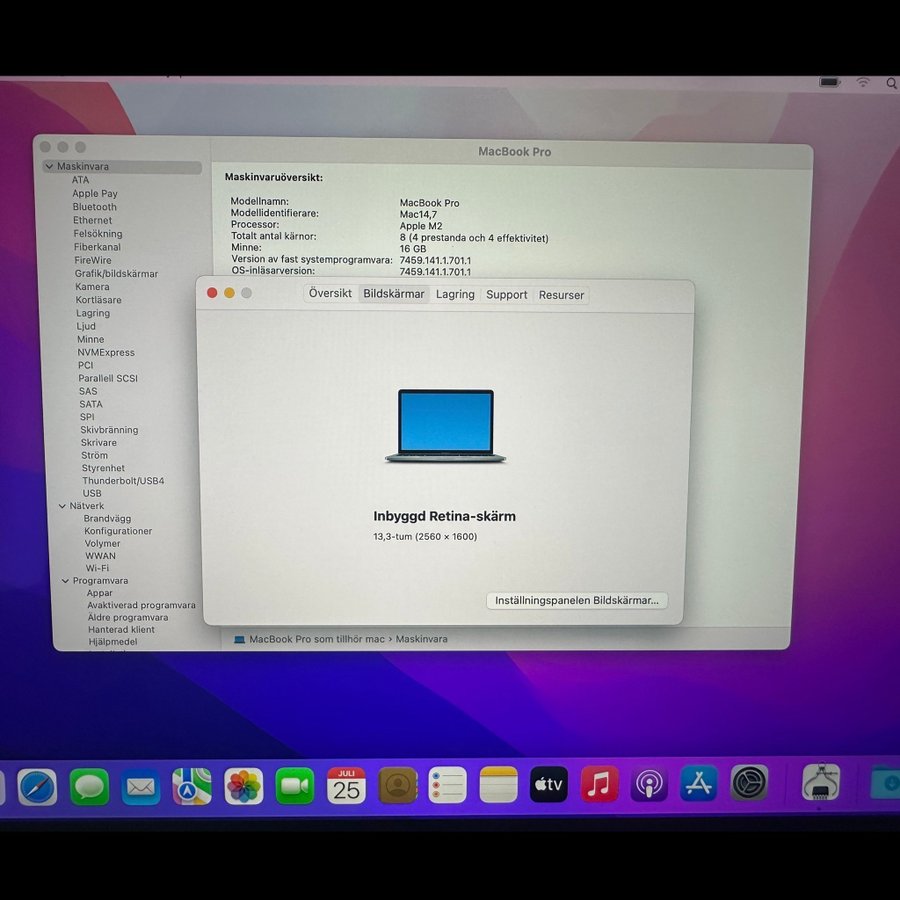This screenshot has width=900, height=900.
Task: Click Inställningspanelen Bildskärmar button
Action: tap(577, 600)
